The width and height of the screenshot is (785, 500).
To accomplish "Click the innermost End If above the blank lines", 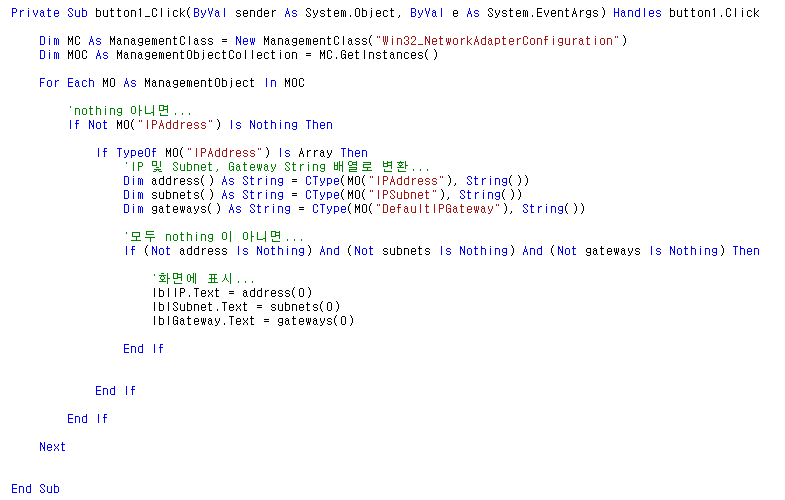I will click(143, 349).
